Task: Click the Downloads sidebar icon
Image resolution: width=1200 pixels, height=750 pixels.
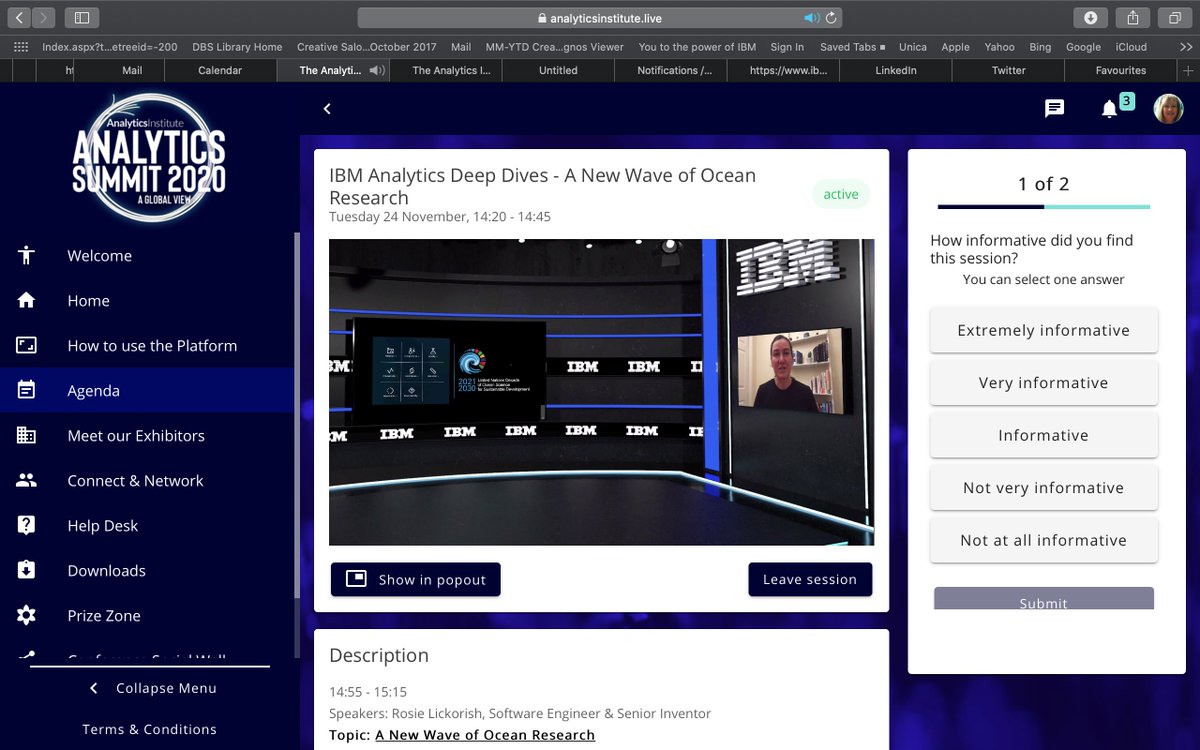Action: click(27, 571)
